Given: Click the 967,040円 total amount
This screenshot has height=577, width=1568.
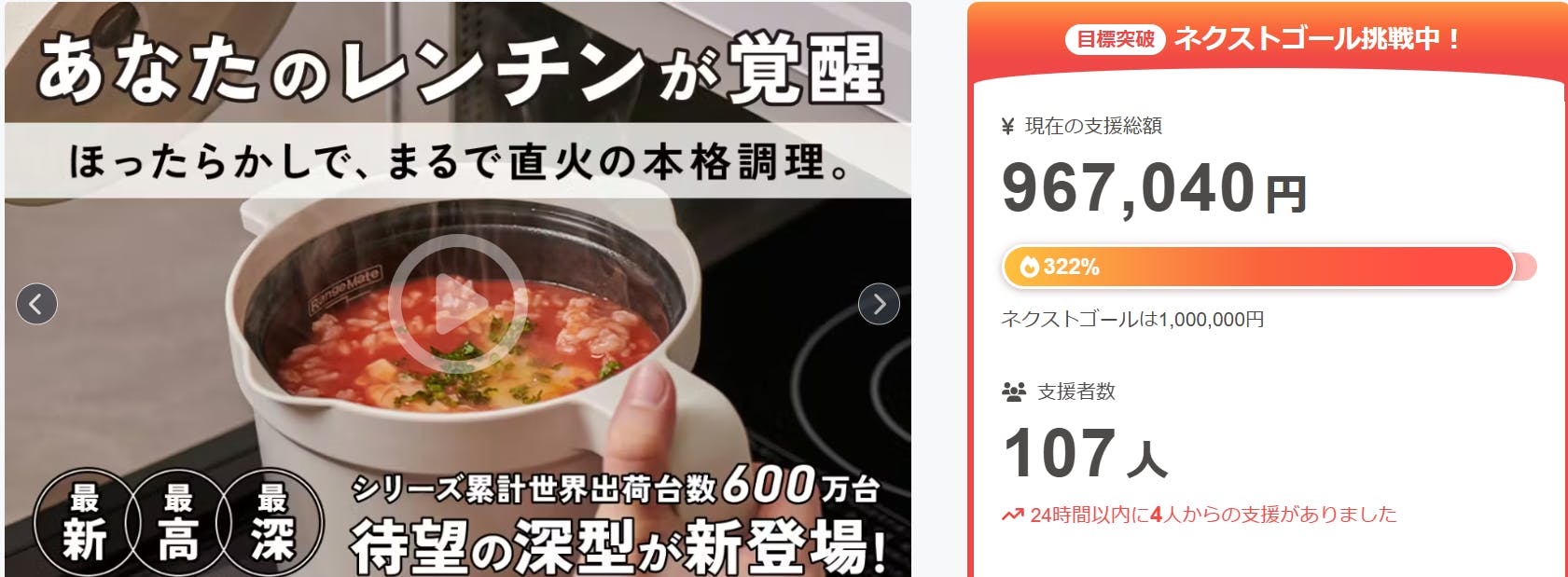Looking at the screenshot, I should pos(1155,189).
